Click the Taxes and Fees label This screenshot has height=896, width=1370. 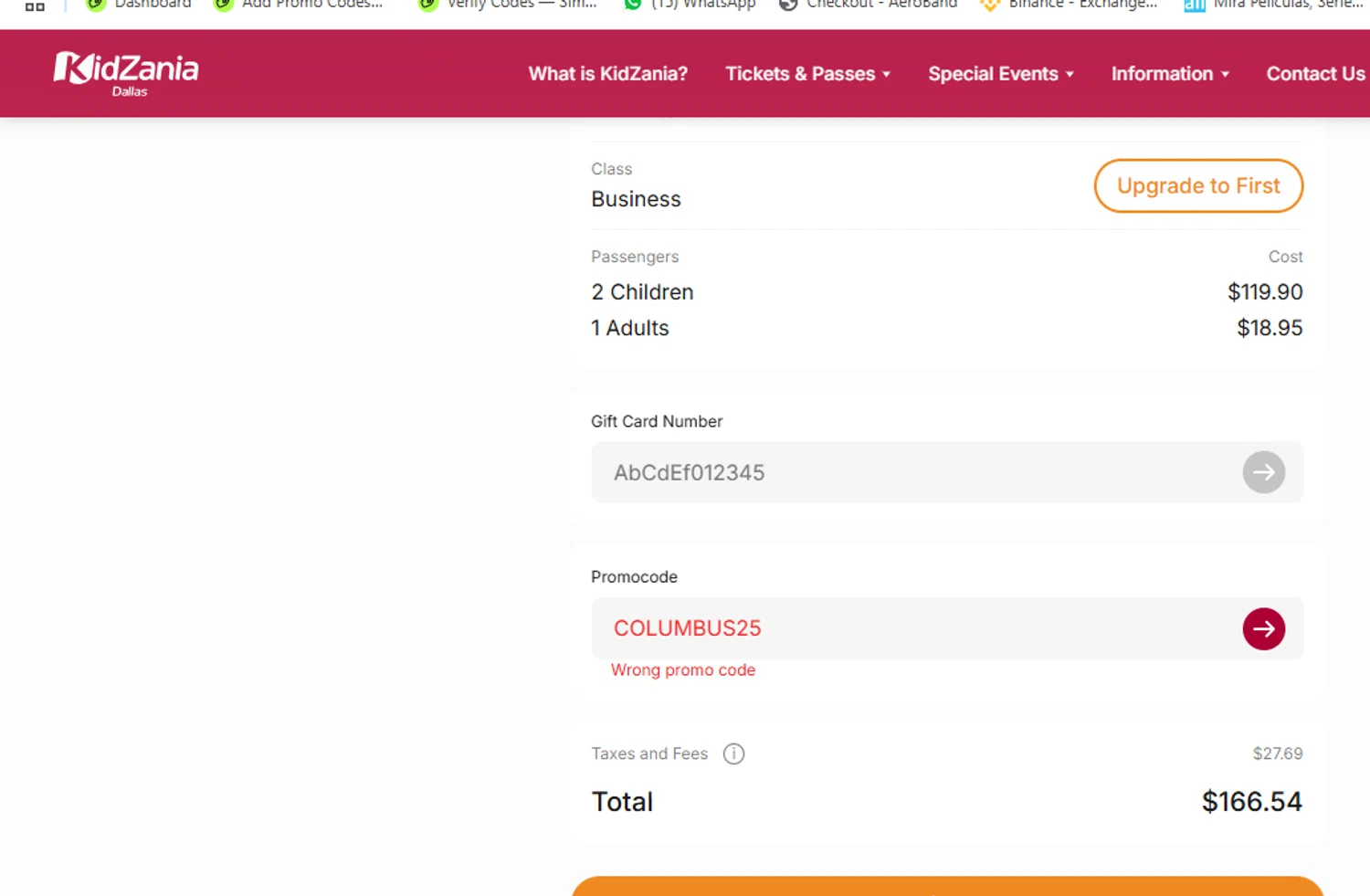[x=649, y=754]
